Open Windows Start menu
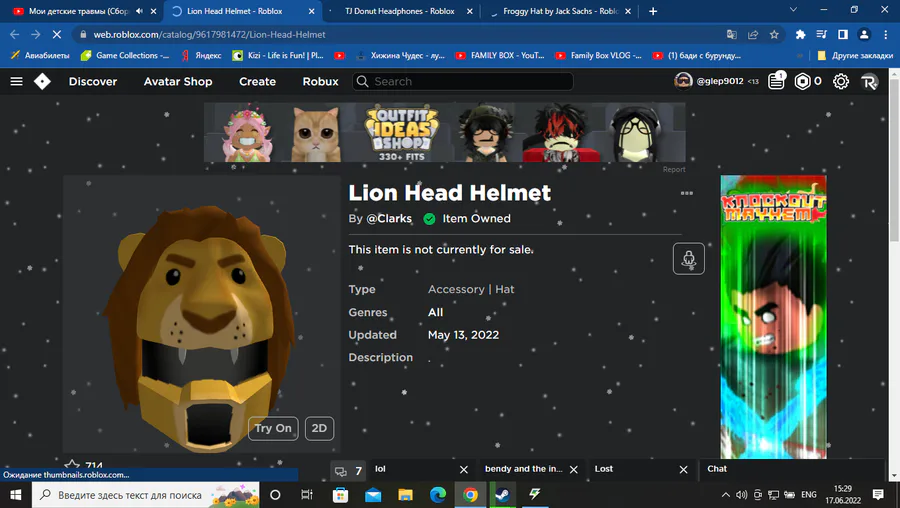 15,495
